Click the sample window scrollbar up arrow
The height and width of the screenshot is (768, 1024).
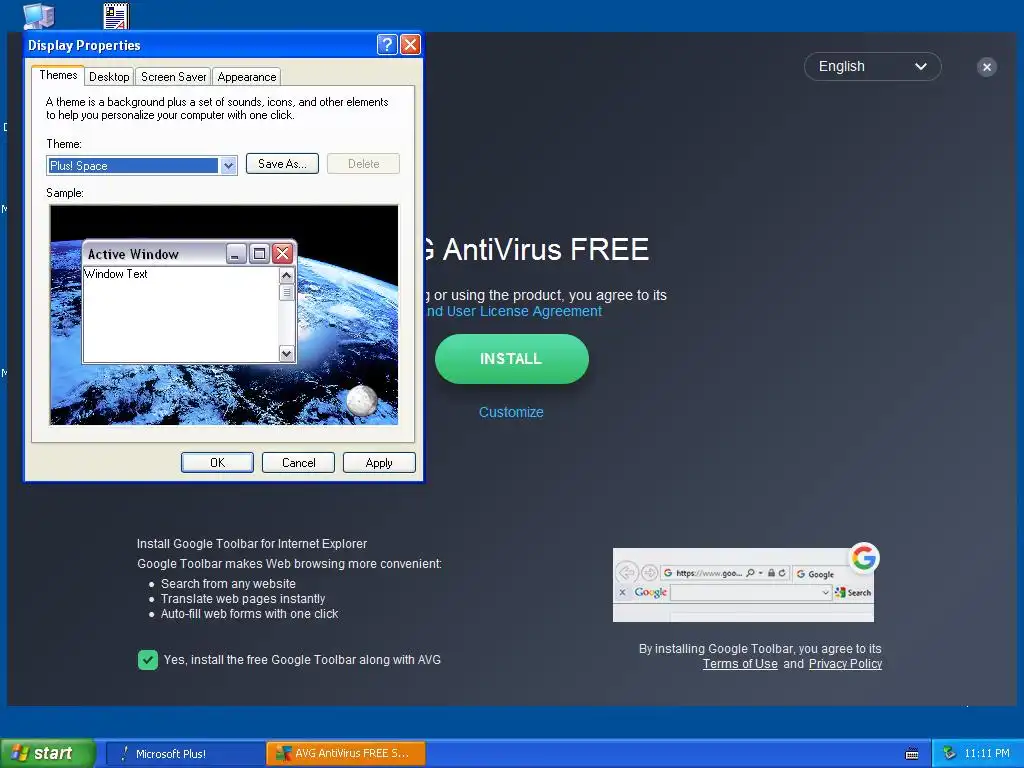(286, 276)
